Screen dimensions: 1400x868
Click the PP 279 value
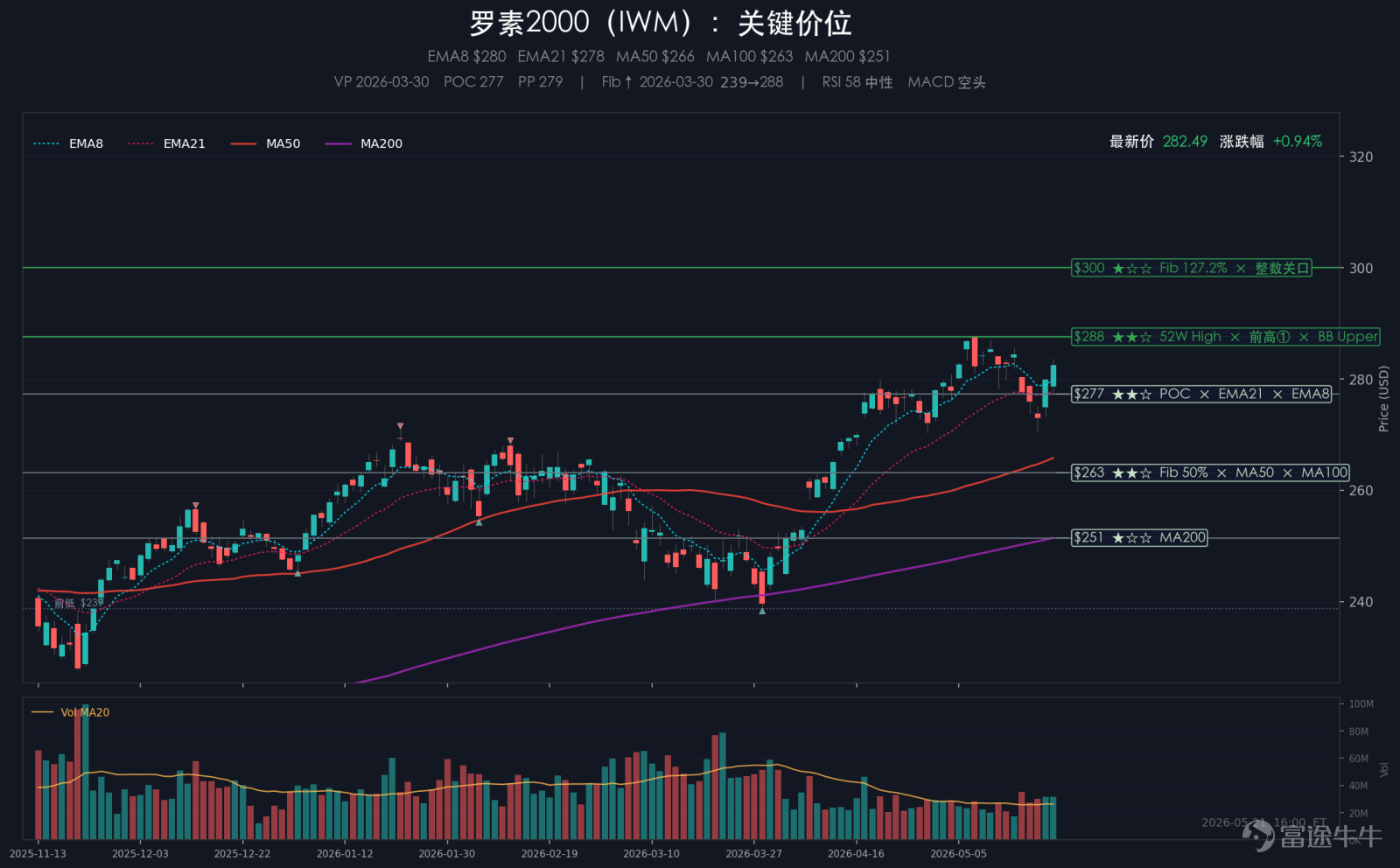[x=540, y=81]
